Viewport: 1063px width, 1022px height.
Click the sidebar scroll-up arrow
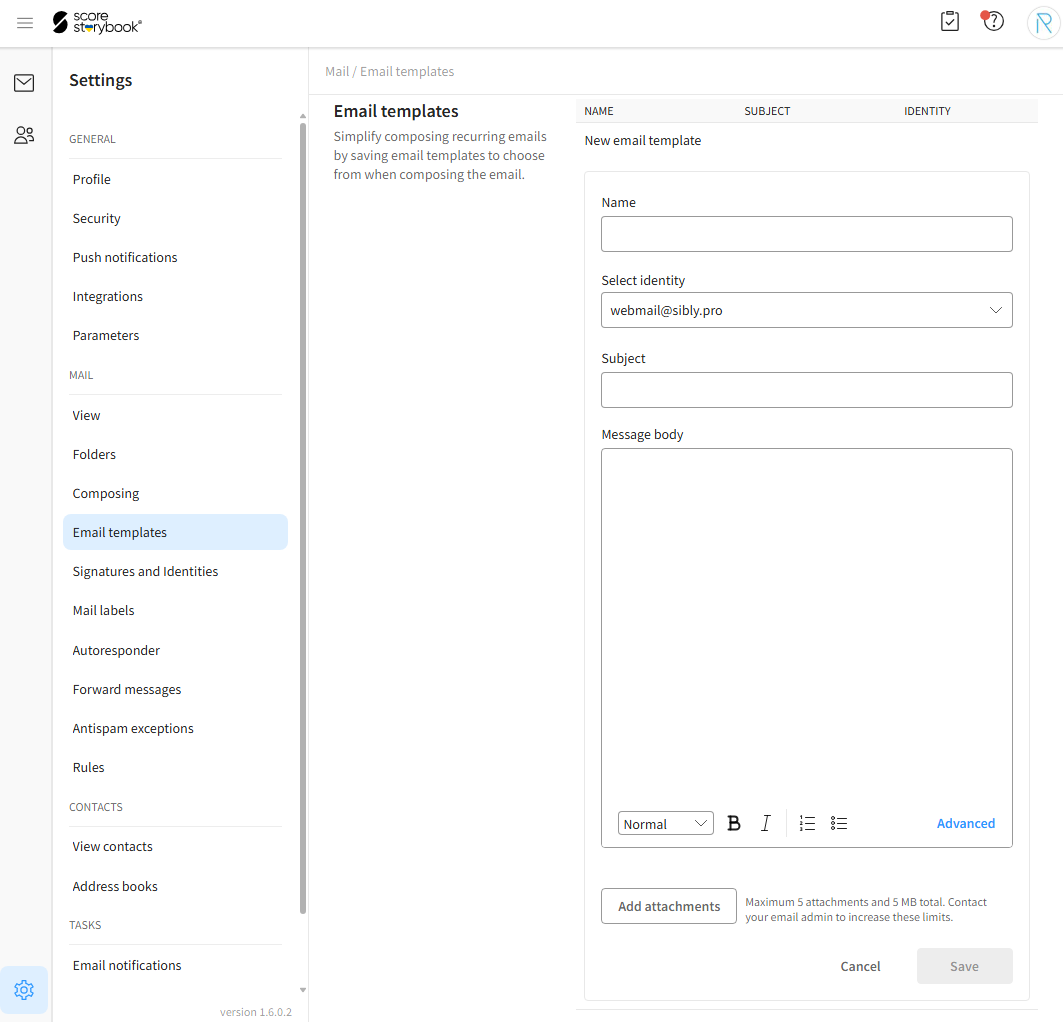[303, 117]
